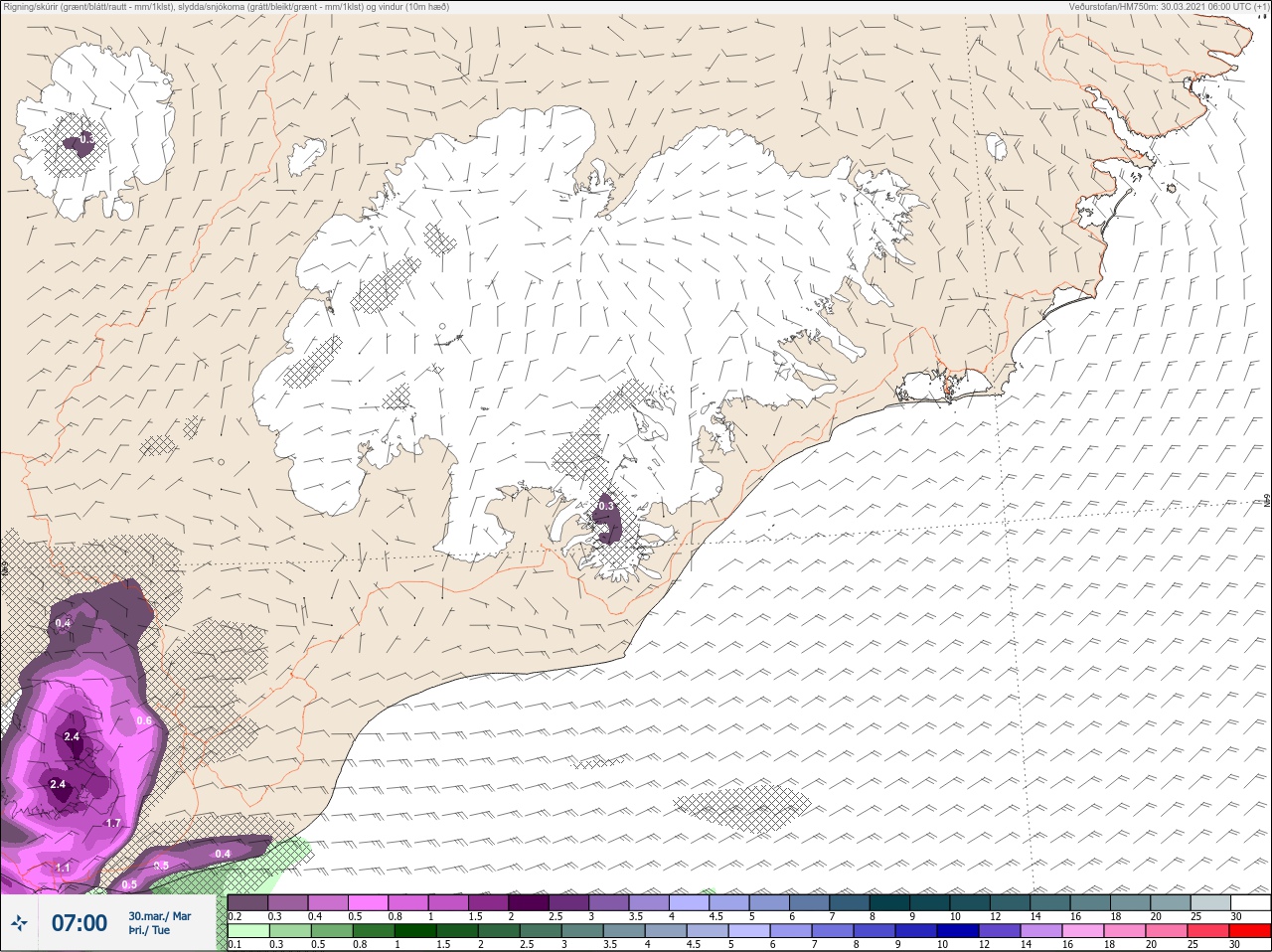
Task: Select the white top-row swatch labelled 30
Action: pos(1251,903)
